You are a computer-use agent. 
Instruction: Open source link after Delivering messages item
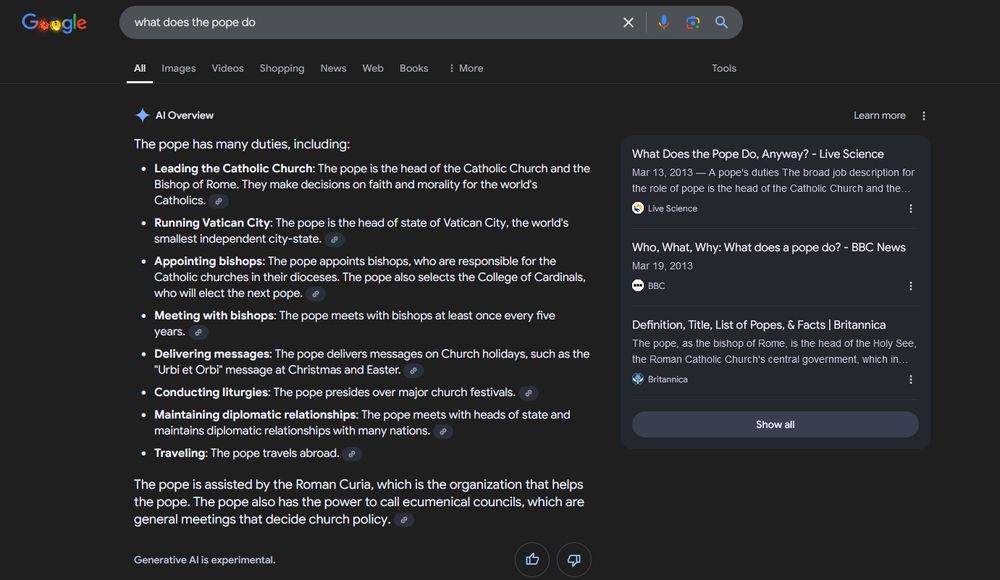(x=413, y=370)
